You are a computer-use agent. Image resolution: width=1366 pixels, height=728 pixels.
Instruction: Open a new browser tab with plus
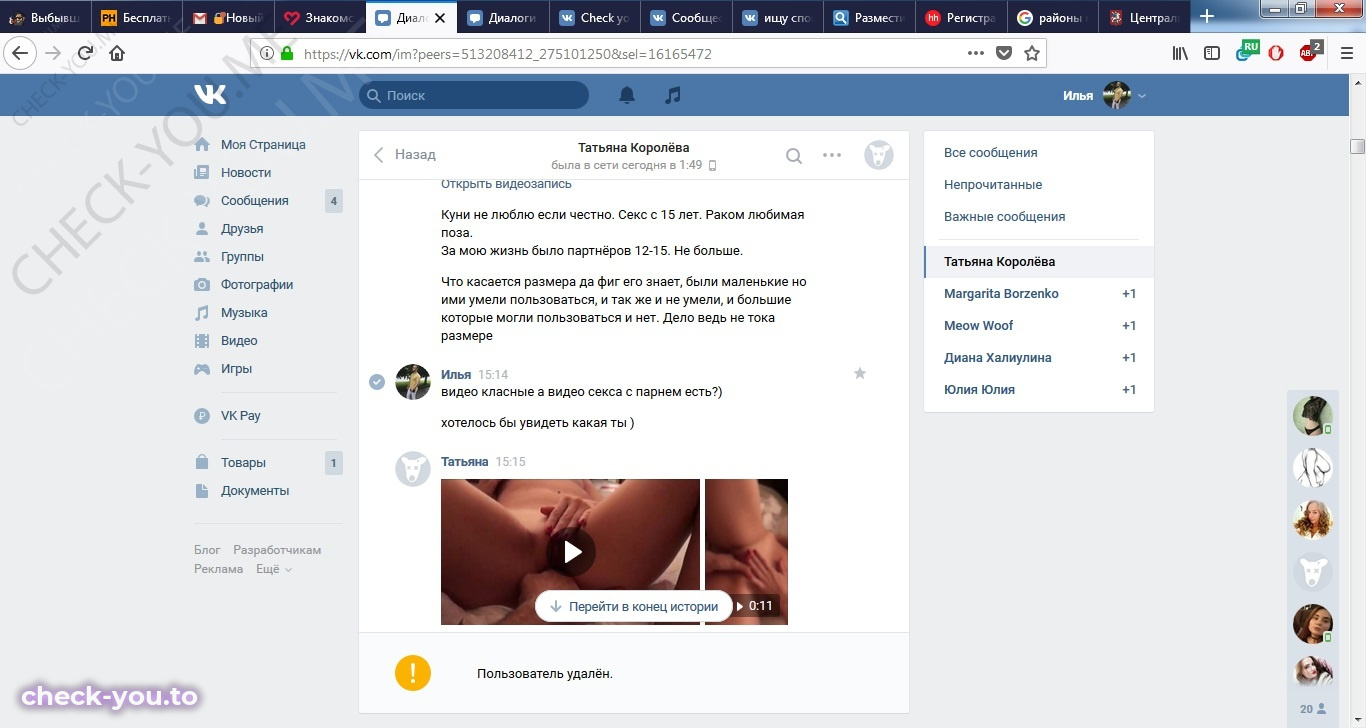[1207, 16]
